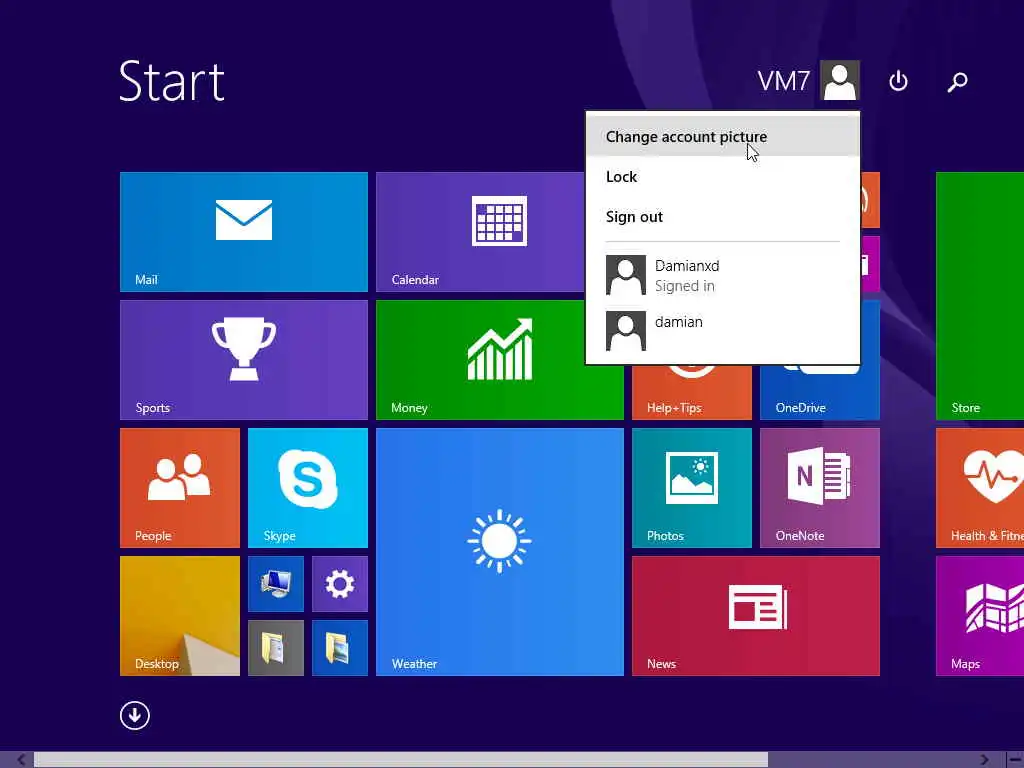This screenshot has height=768, width=1024.
Task: Open the Store tile
Action: pyautogui.click(x=980, y=296)
